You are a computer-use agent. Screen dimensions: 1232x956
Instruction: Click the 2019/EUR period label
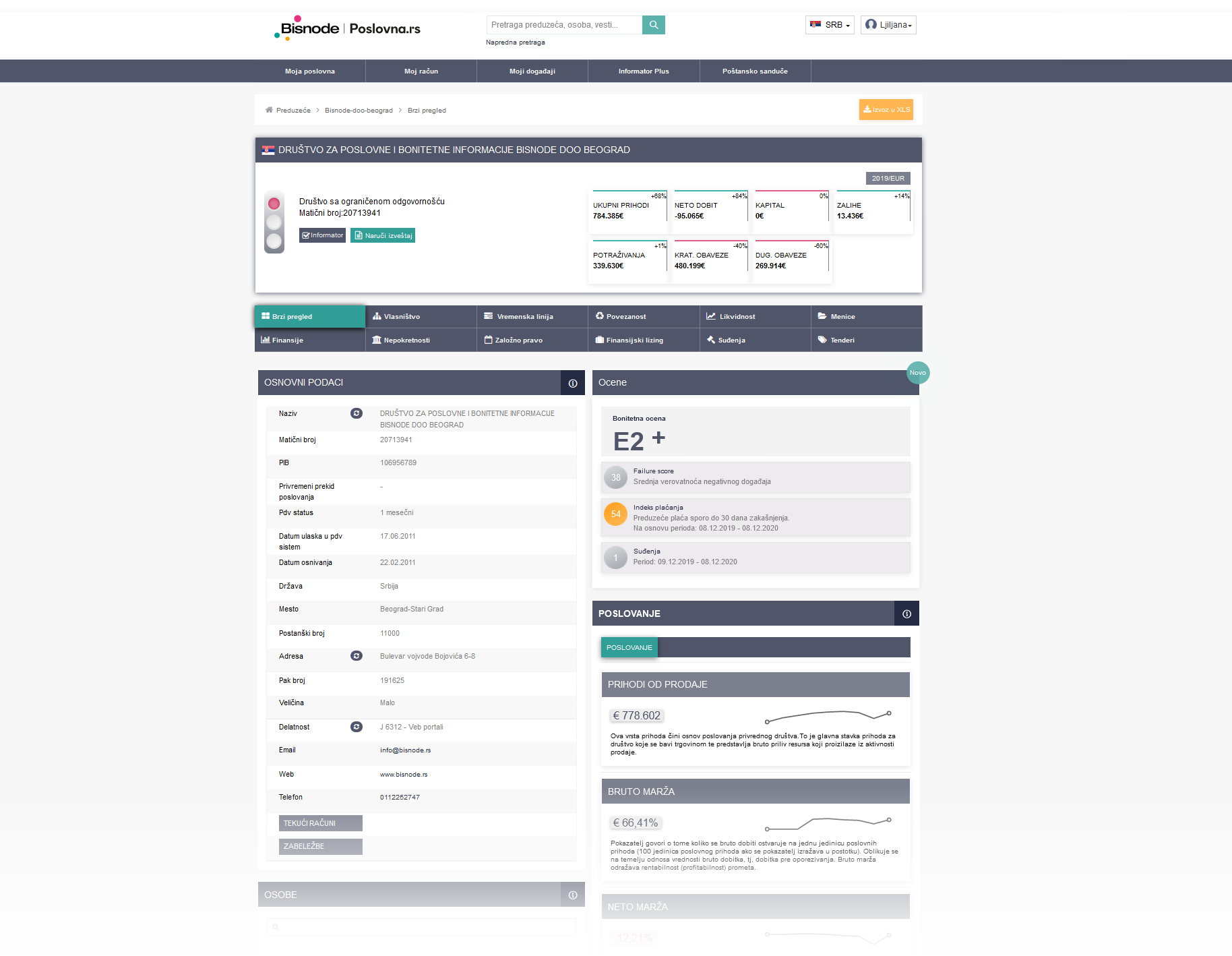point(888,179)
